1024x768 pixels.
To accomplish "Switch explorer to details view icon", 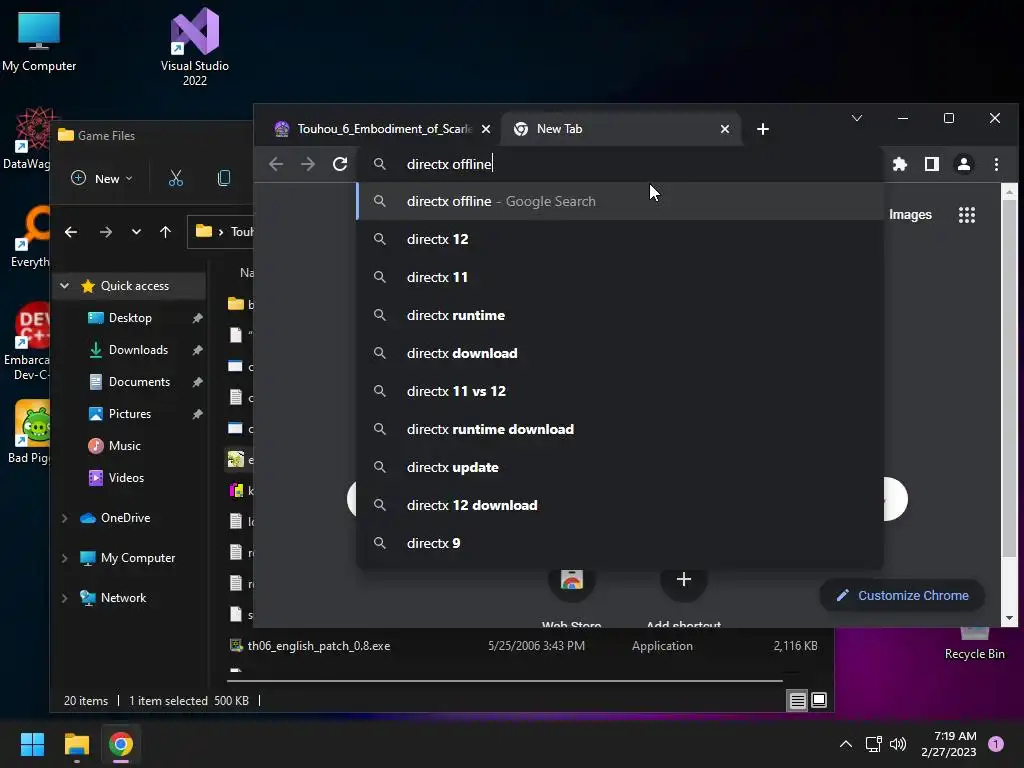I will coord(797,701).
